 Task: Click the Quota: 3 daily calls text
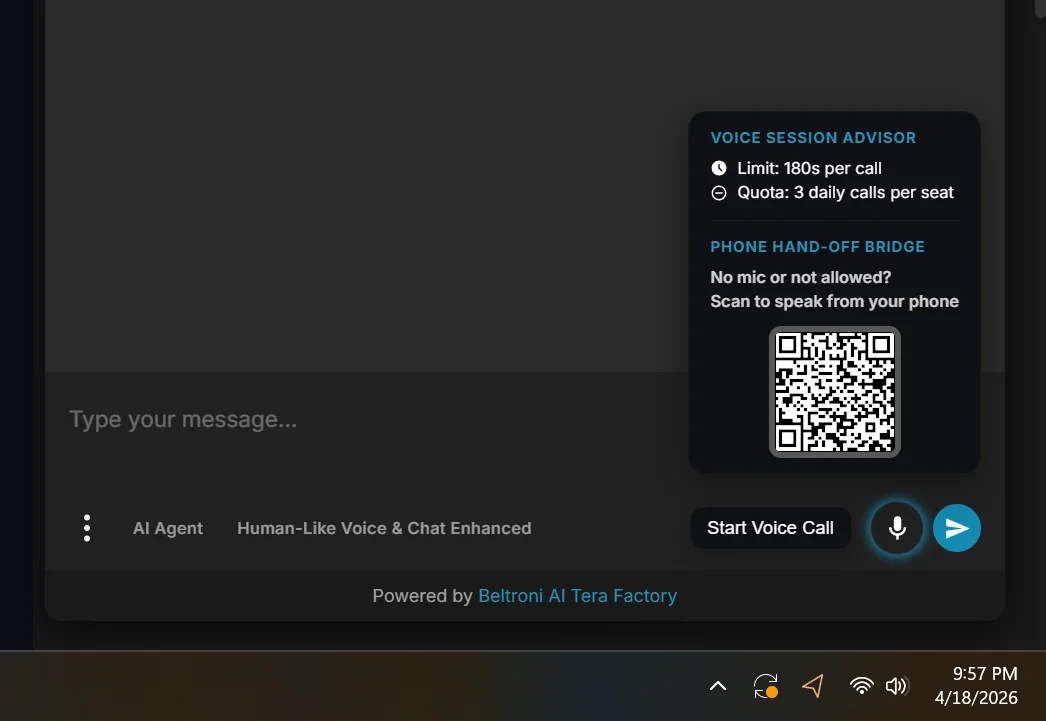coord(845,193)
